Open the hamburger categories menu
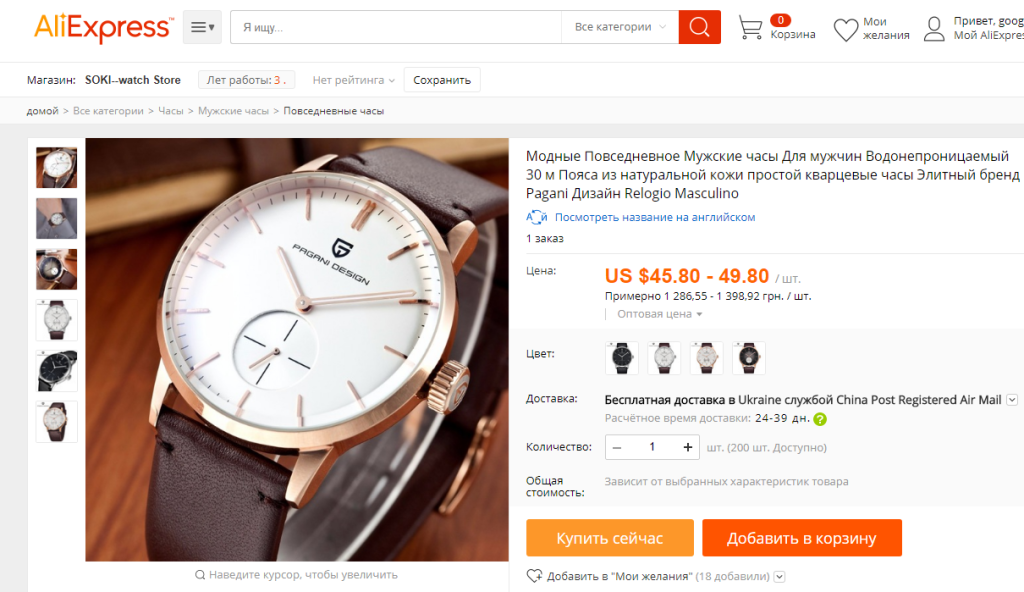Viewport: 1024px width, 592px height. tap(202, 27)
